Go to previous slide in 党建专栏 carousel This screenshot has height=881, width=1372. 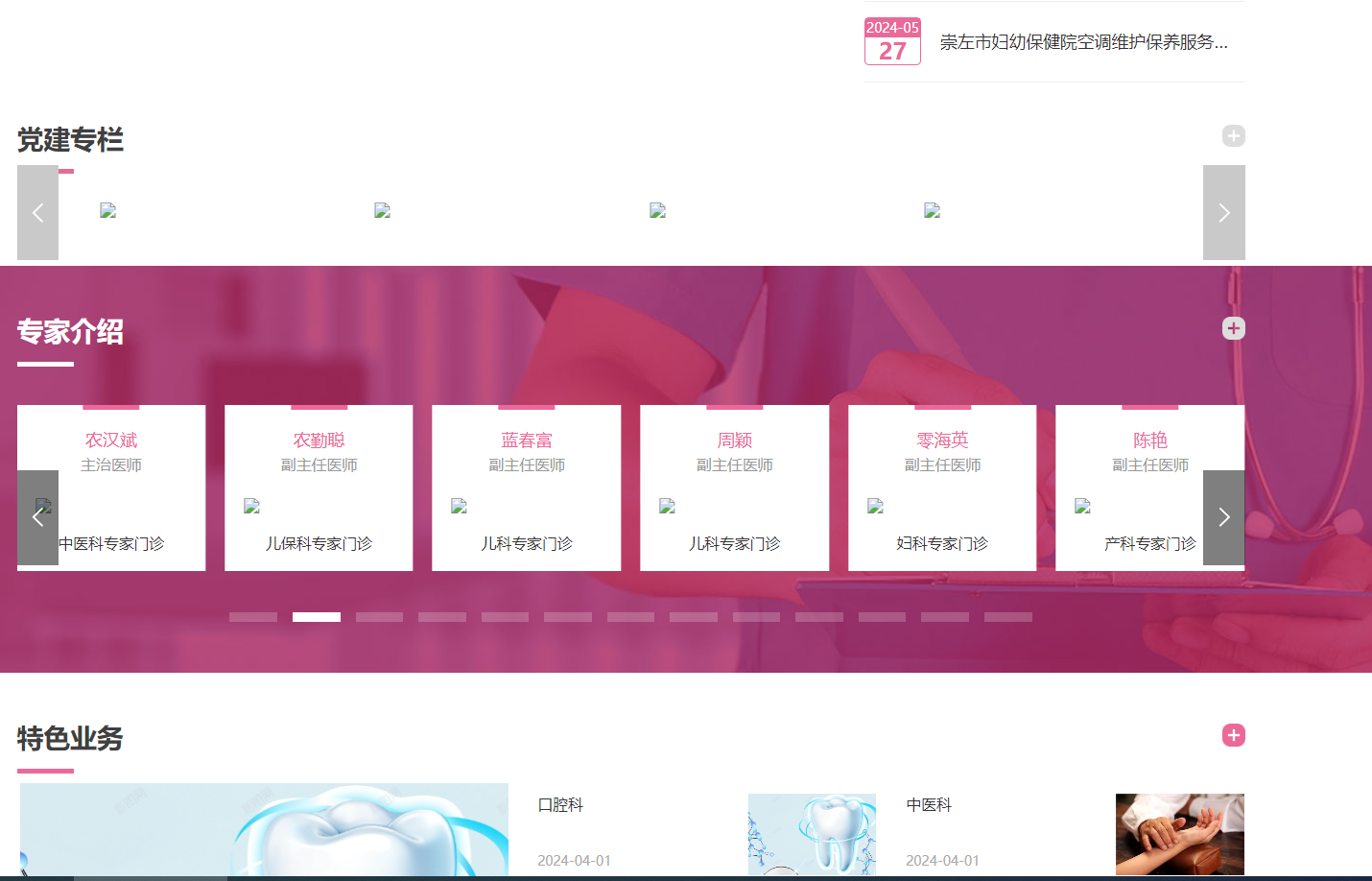37,212
